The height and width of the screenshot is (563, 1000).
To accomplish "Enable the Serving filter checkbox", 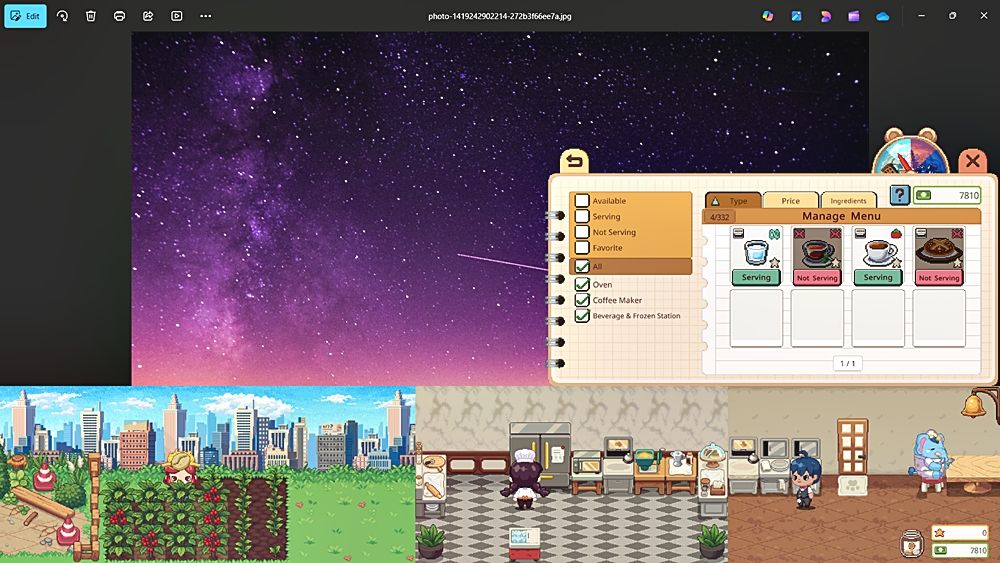I will click(582, 216).
